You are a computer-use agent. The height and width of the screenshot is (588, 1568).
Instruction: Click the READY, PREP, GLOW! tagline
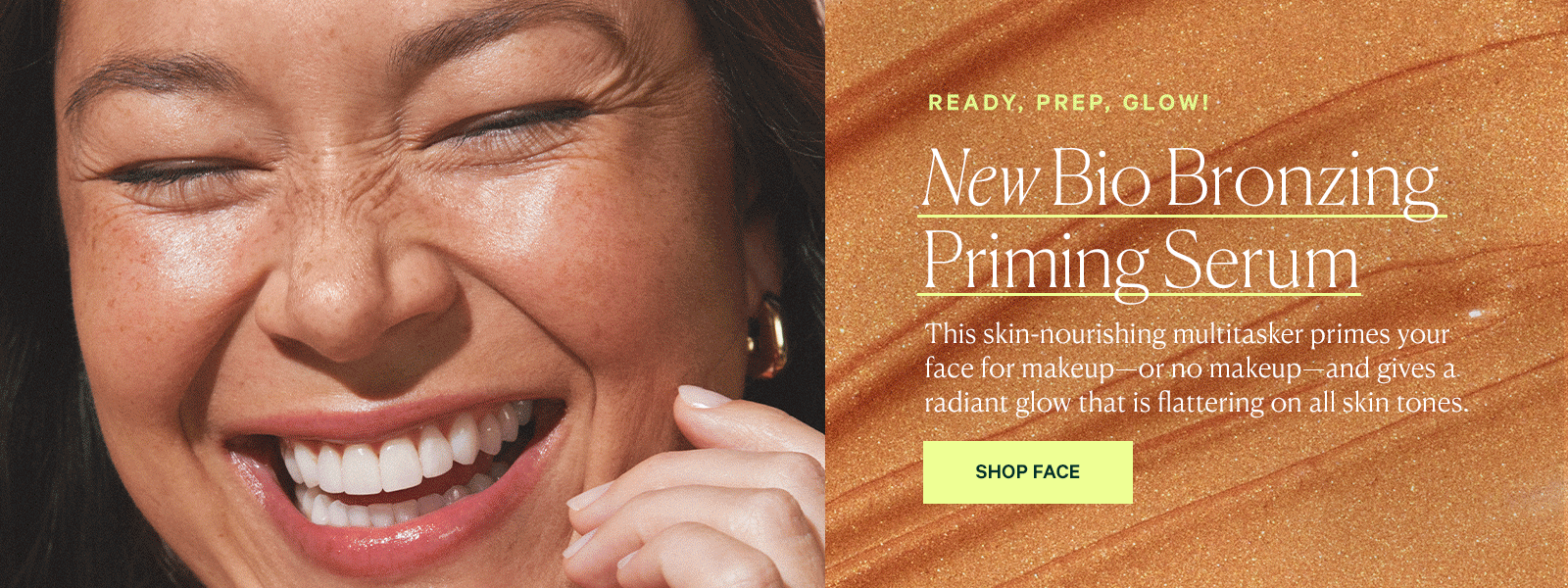[x=1069, y=103]
